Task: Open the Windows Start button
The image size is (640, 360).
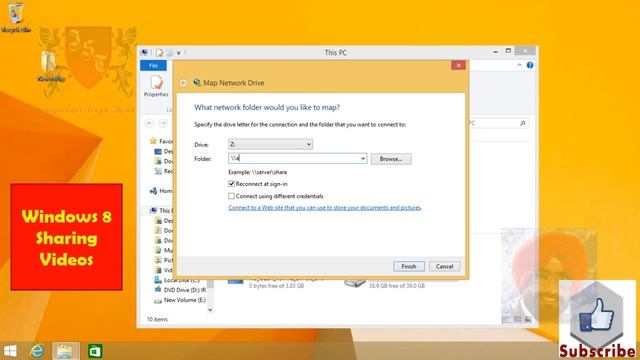Action: 10,351
